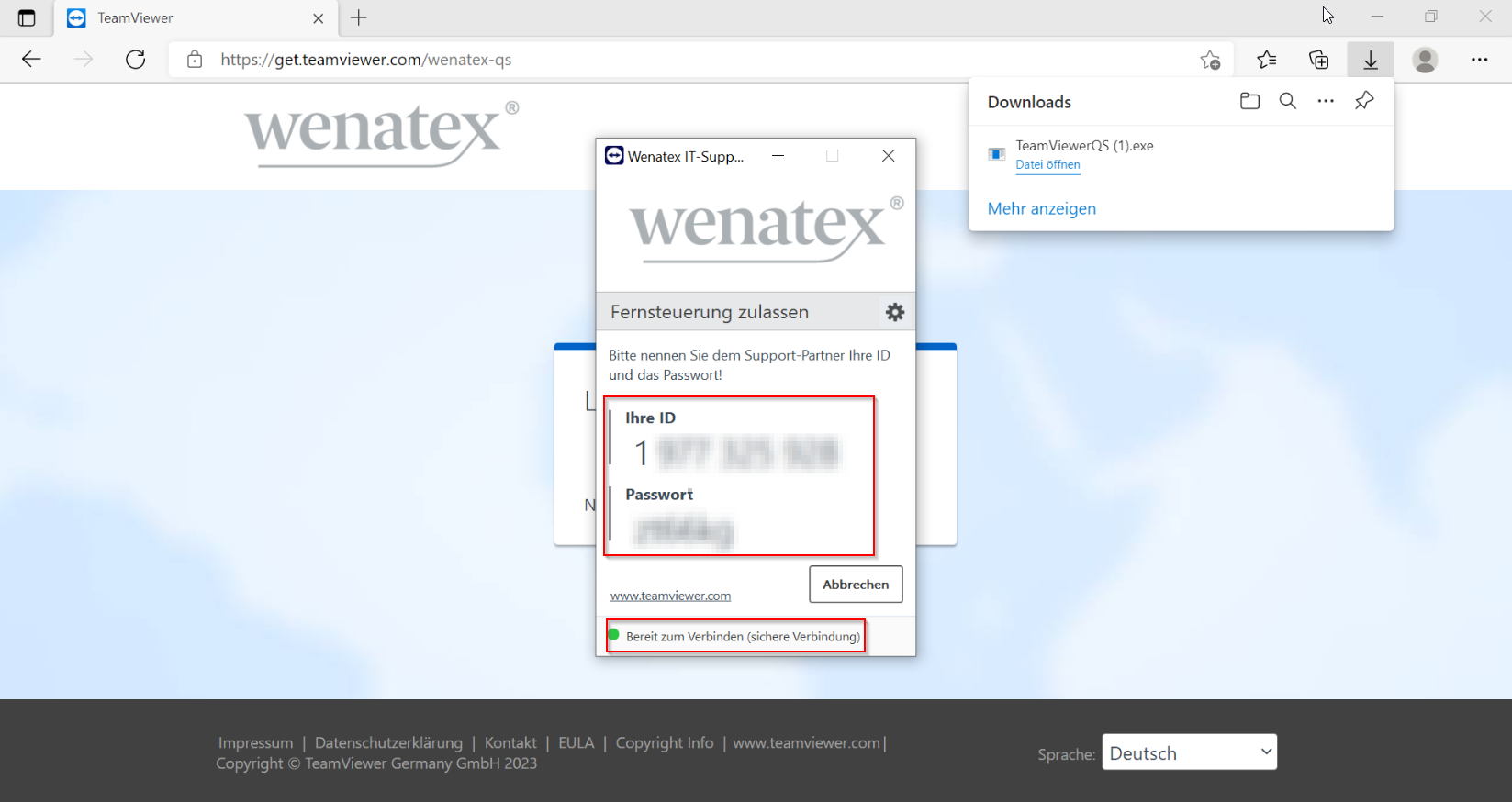Add this page to favorites
The width and height of the screenshot is (1512, 802).
click(1211, 60)
